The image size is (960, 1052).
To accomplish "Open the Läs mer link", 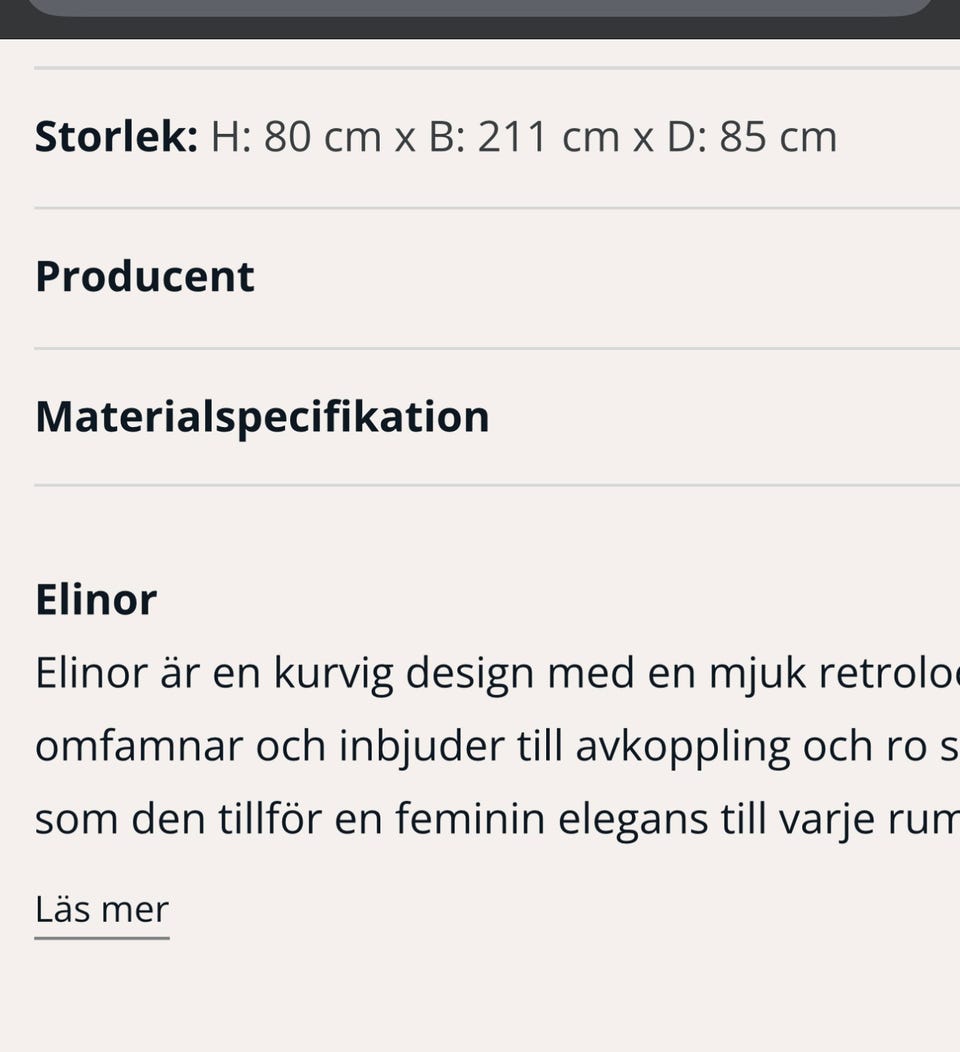I will click(102, 910).
